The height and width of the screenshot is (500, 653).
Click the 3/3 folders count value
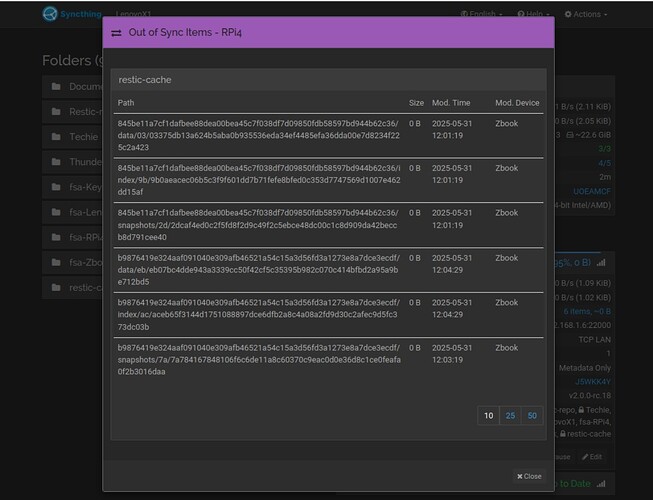pyautogui.click(x=604, y=149)
